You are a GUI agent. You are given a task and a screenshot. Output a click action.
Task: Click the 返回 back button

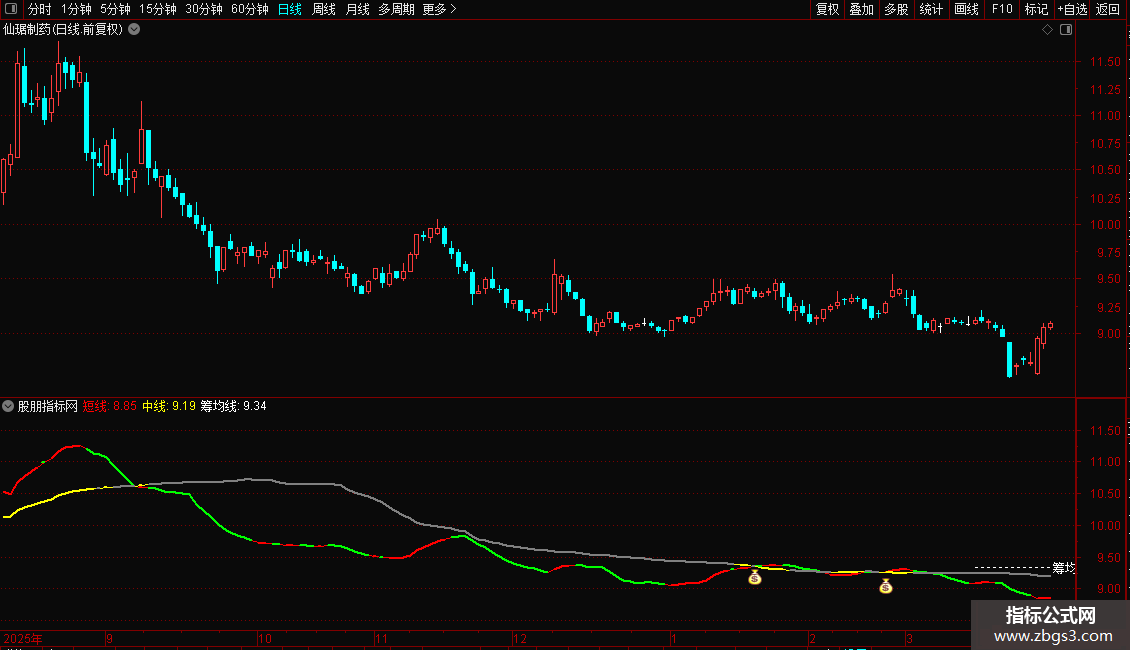coord(1108,9)
